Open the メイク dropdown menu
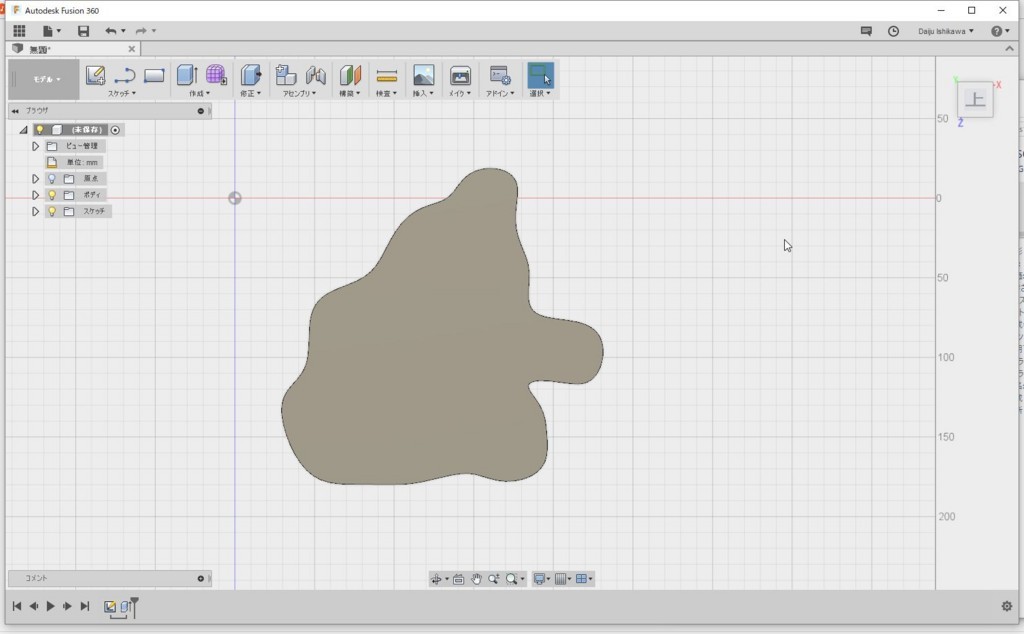 tap(460, 93)
